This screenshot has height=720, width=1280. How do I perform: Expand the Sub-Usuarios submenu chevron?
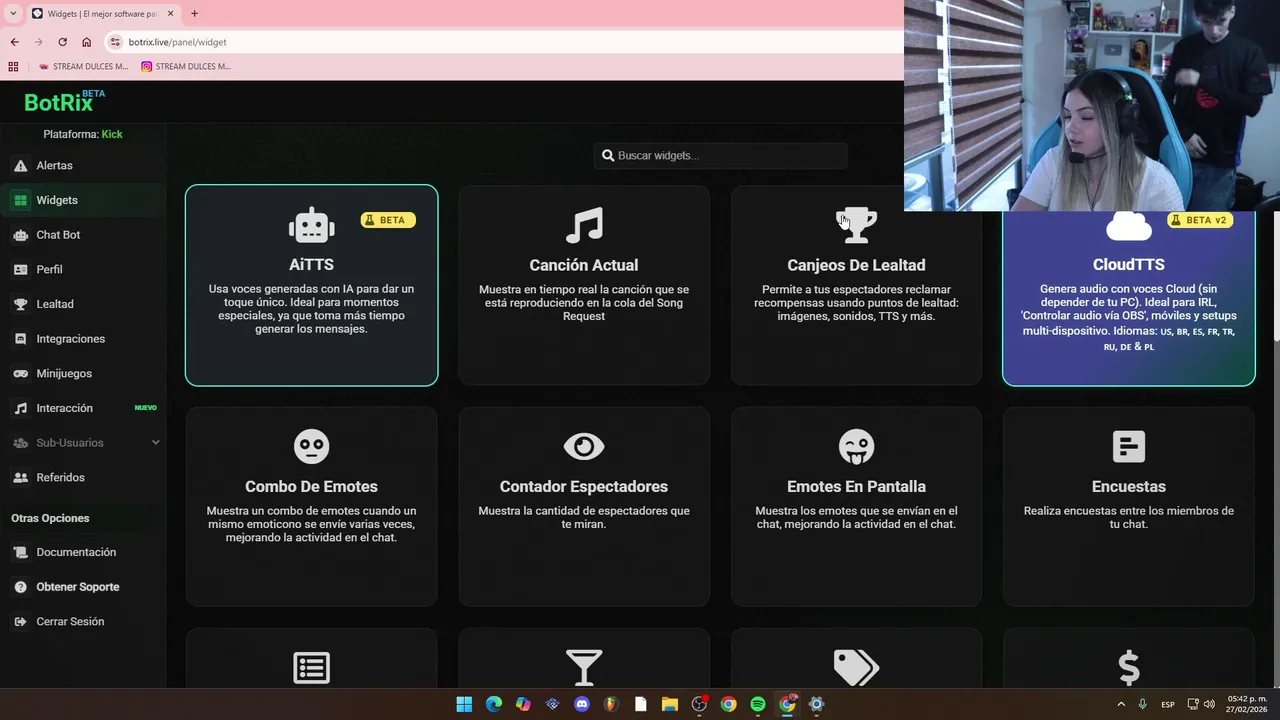coord(155,443)
